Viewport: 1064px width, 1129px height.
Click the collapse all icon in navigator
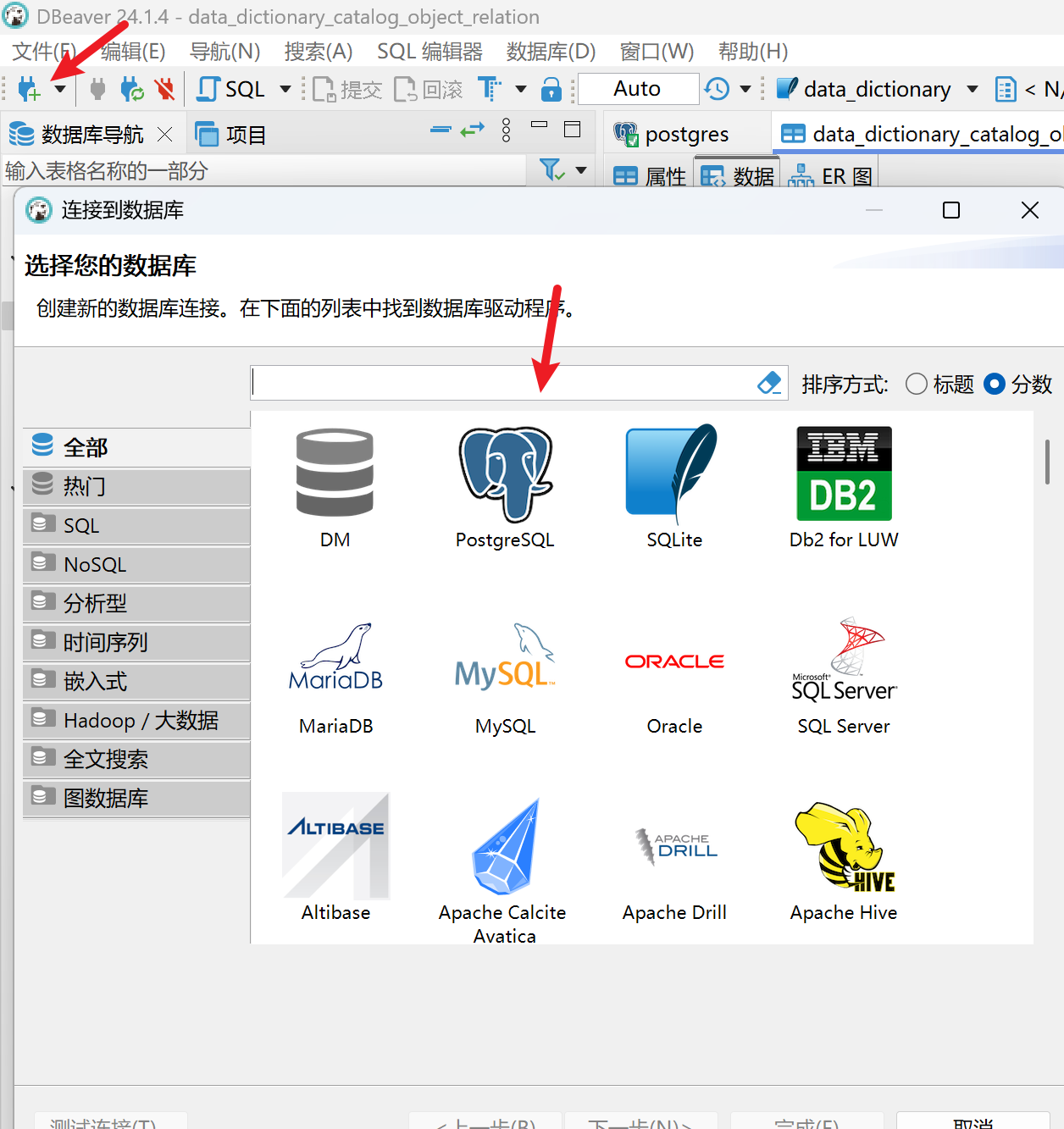[x=441, y=130]
